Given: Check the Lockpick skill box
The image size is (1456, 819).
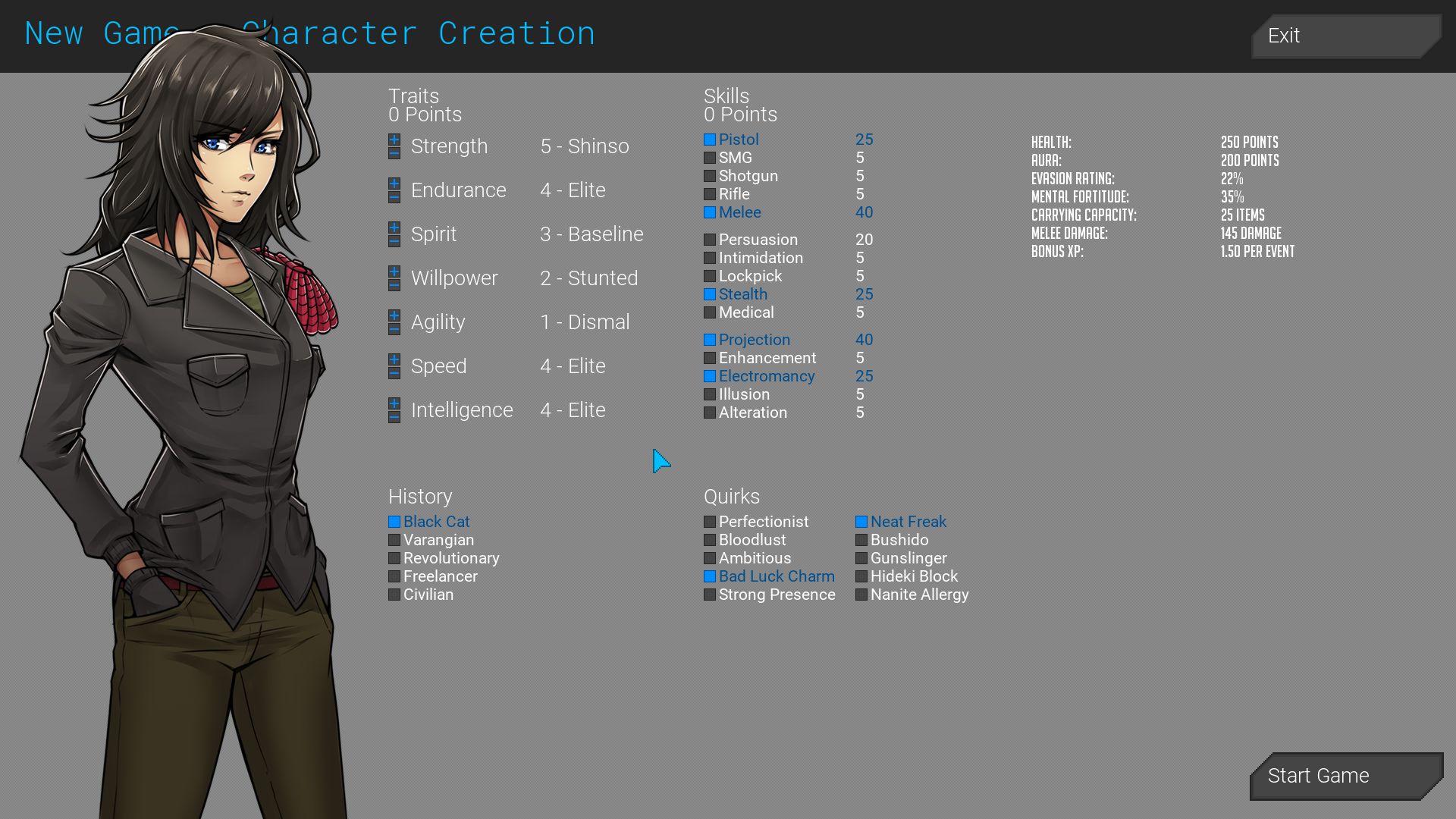Looking at the screenshot, I should click(710, 276).
